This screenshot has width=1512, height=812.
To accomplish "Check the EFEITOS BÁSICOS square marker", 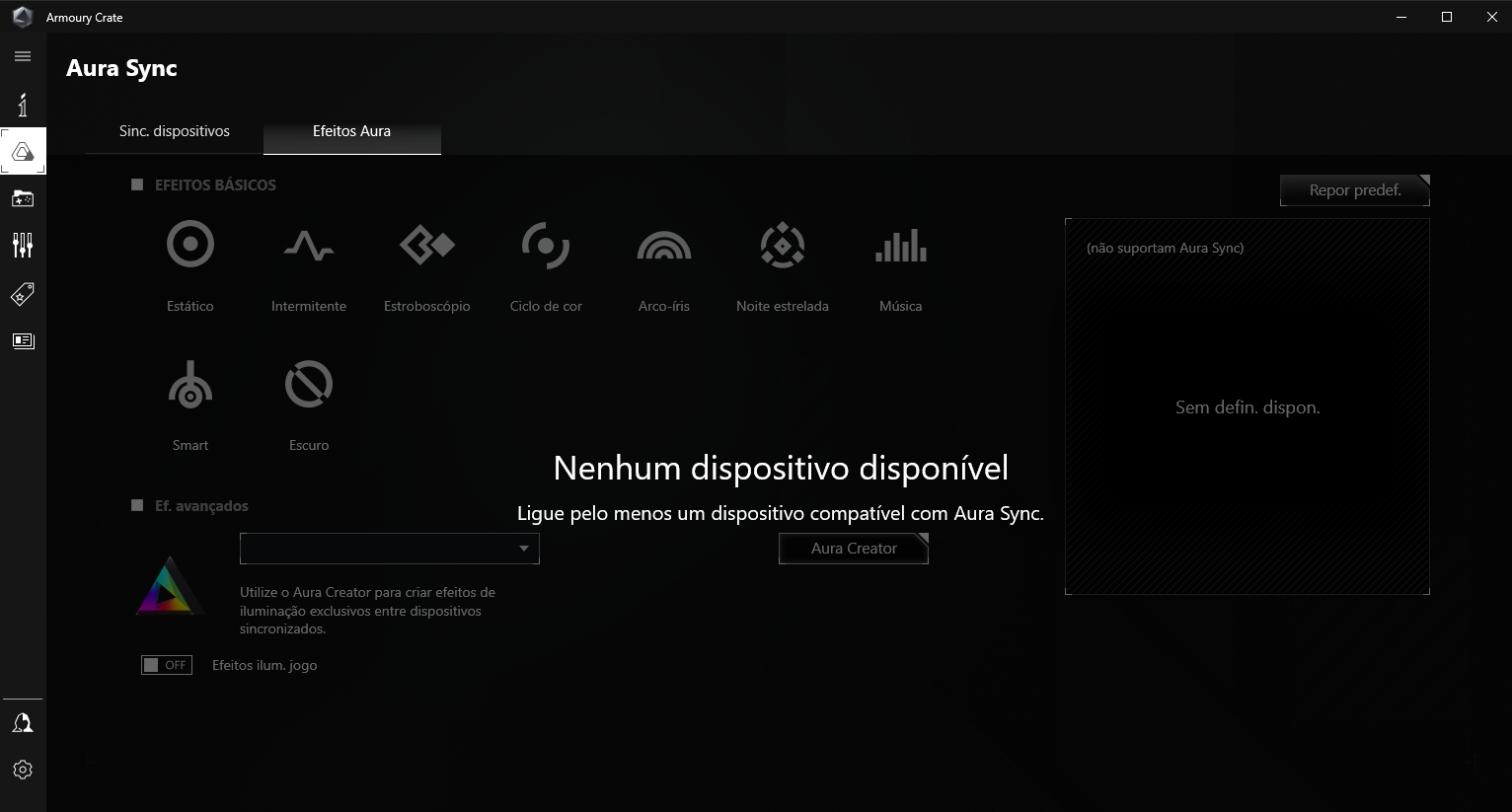I will [137, 185].
